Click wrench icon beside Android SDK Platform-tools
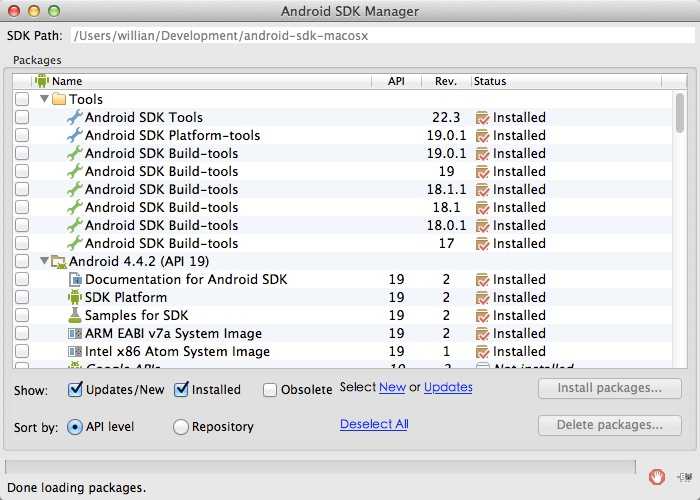The height and width of the screenshot is (500, 700). tap(75, 135)
